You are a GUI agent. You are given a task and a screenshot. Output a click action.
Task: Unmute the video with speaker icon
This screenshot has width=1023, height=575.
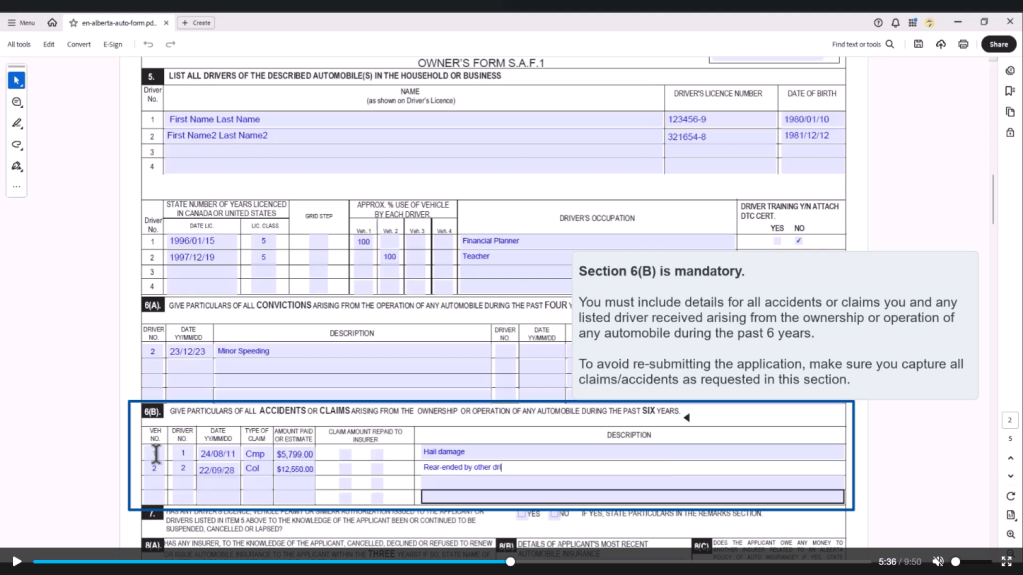pos(938,562)
